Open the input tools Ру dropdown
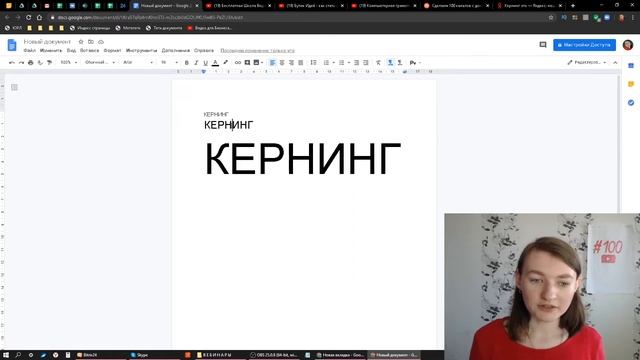640x360 pixels. coord(415,62)
